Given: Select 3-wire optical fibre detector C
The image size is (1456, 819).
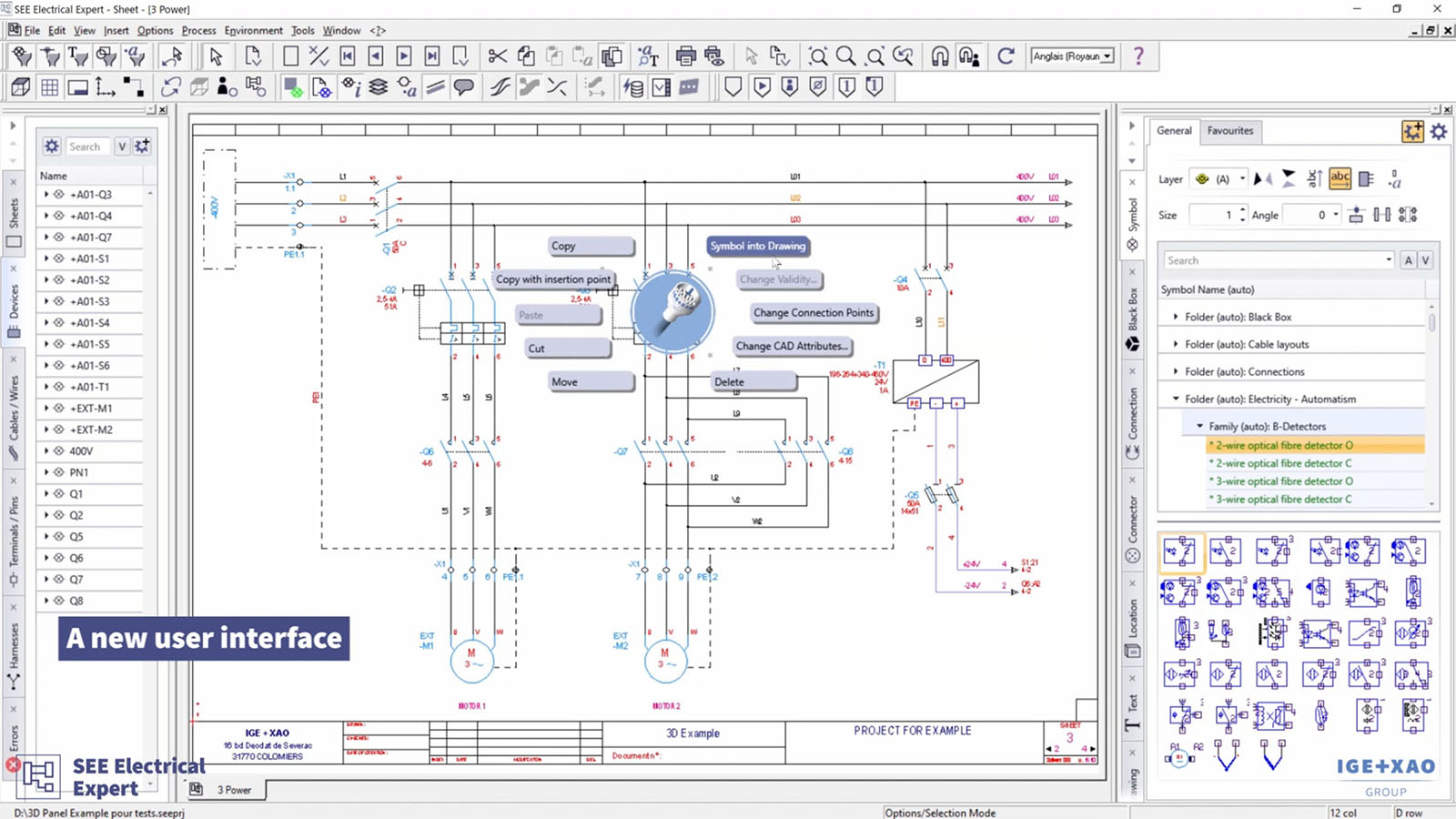Looking at the screenshot, I should 1283,499.
